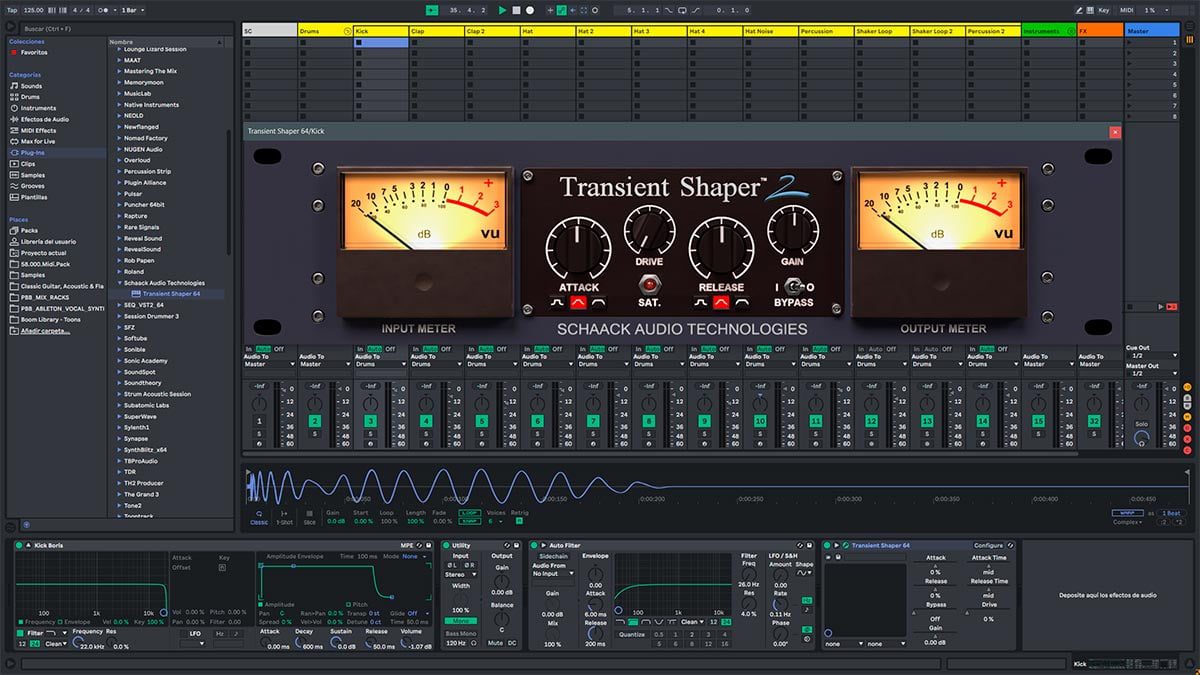Select the Kick track header
1200x675 pixels.
pyautogui.click(x=381, y=31)
